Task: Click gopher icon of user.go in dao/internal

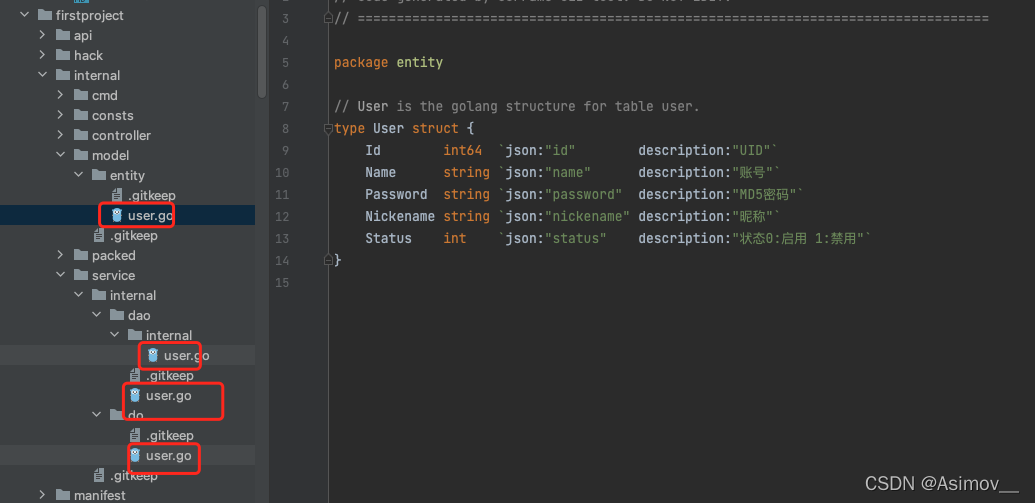Action: (x=152, y=355)
